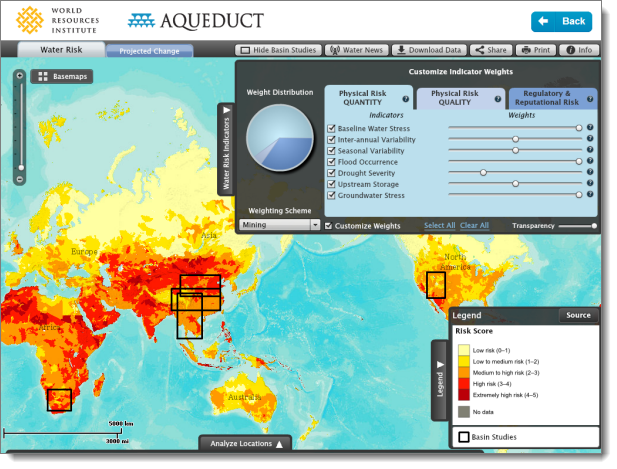Viewport: 617px width, 469px height.
Task: Adjust the Transparency slider
Action: tap(594, 226)
